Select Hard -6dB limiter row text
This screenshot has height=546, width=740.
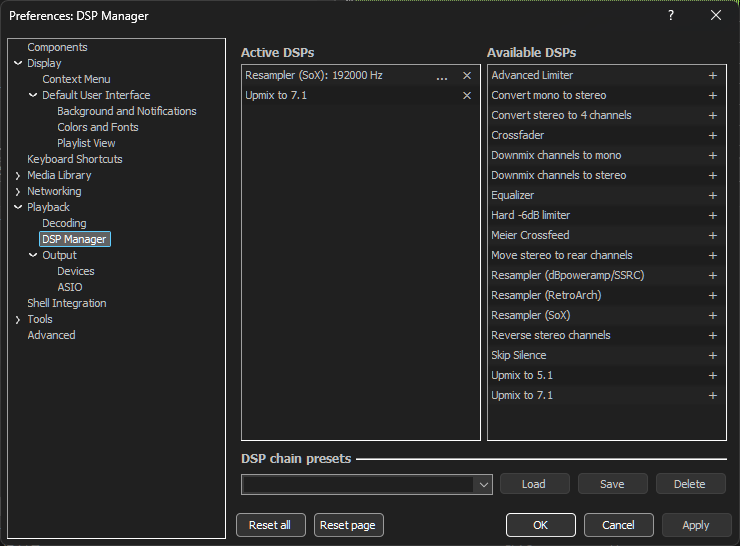[530, 215]
